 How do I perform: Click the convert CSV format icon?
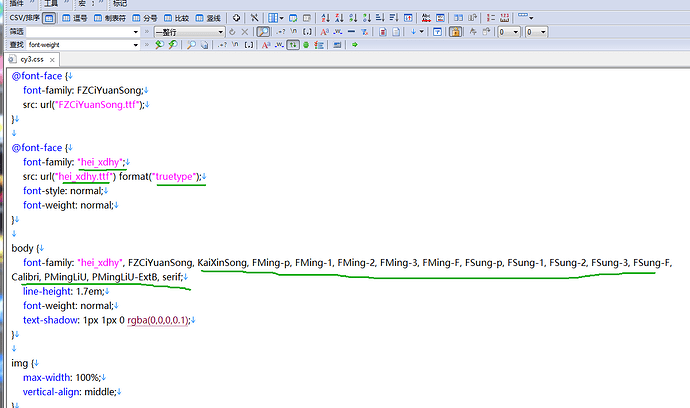click(x=293, y=18)
